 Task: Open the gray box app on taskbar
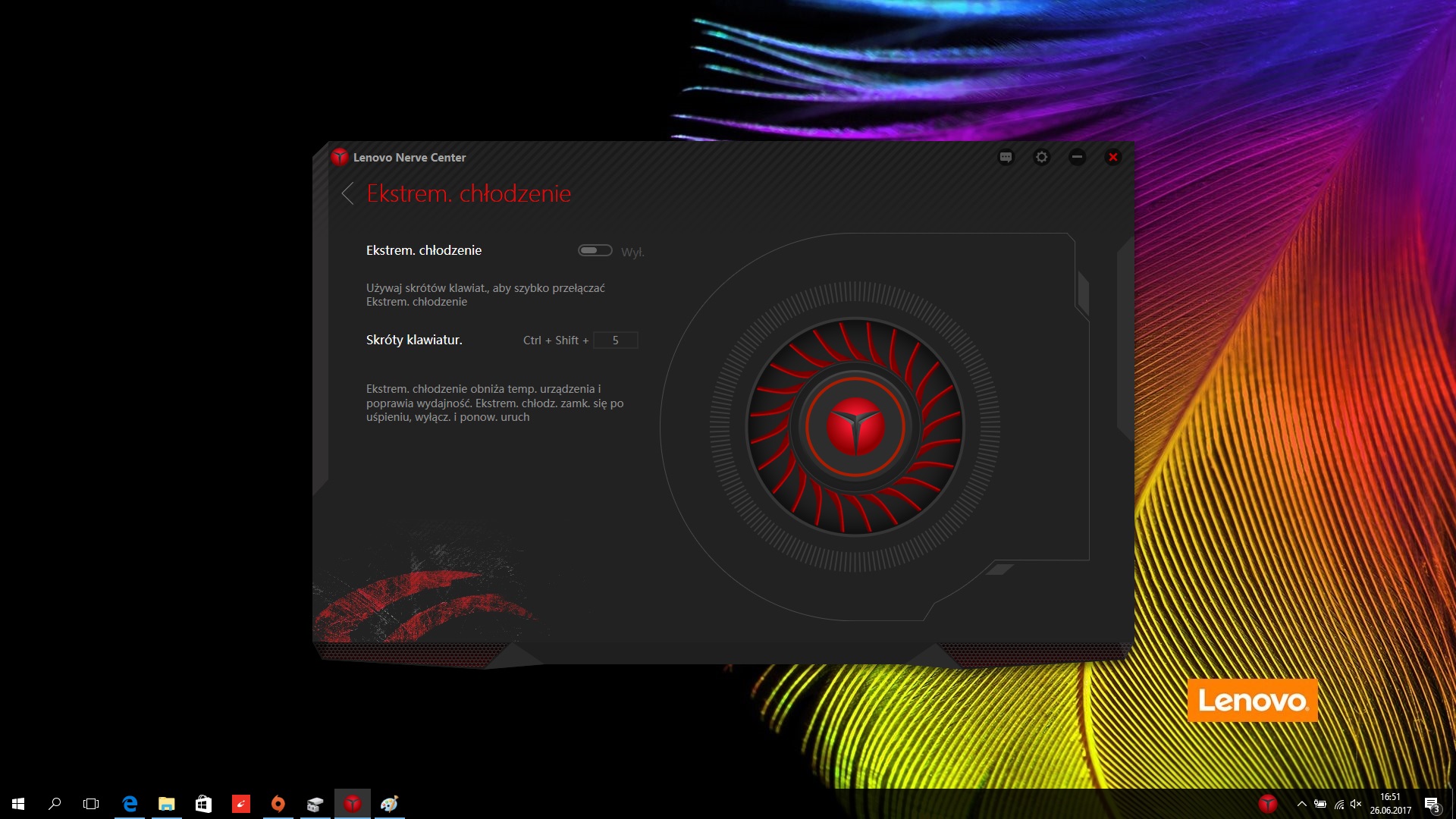tap(315, 804)
